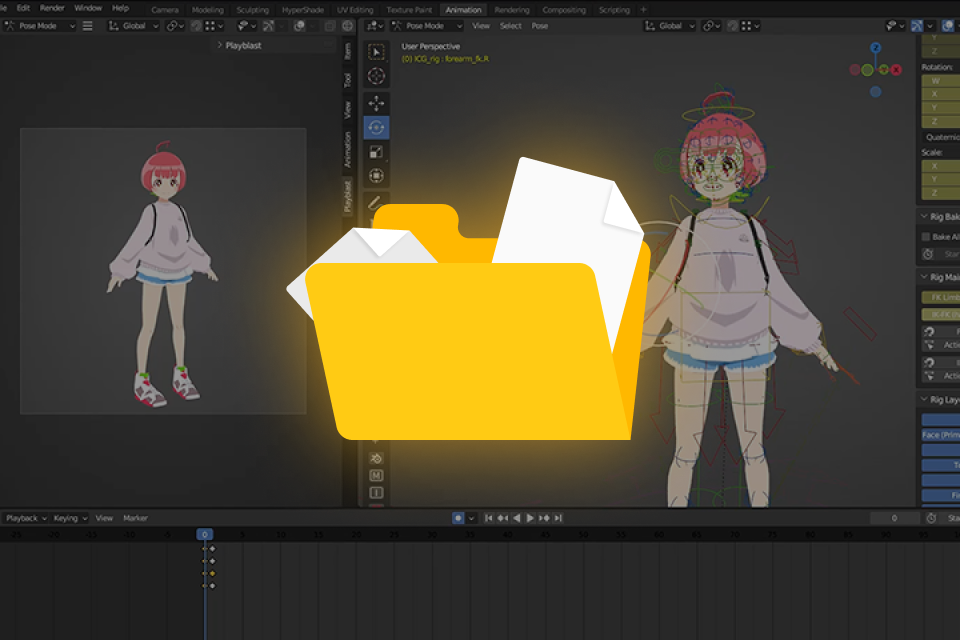
Task: Click the current frame number field
Action: click(x=894, y=518)
